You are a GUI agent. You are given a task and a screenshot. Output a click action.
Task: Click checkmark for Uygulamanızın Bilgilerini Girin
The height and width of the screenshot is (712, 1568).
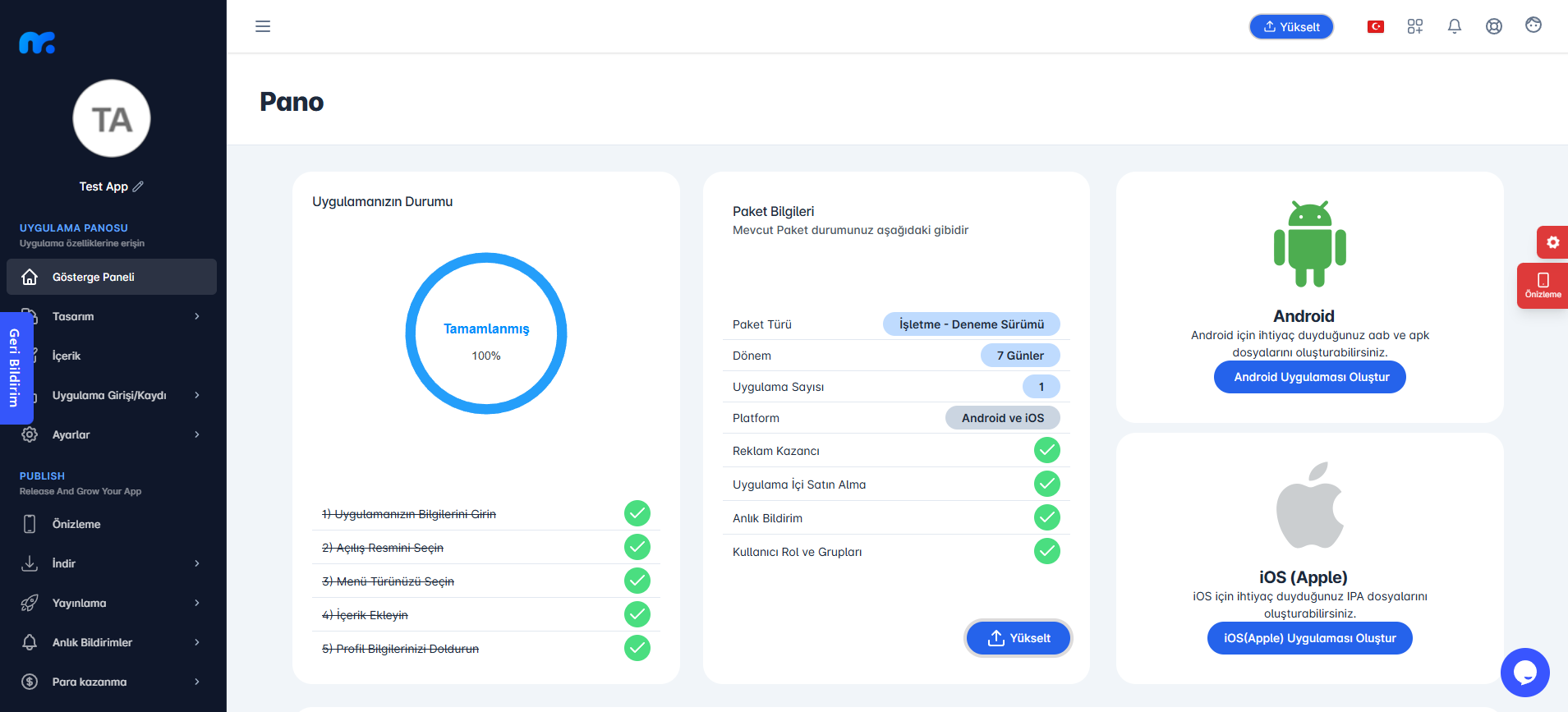(637, 513)
